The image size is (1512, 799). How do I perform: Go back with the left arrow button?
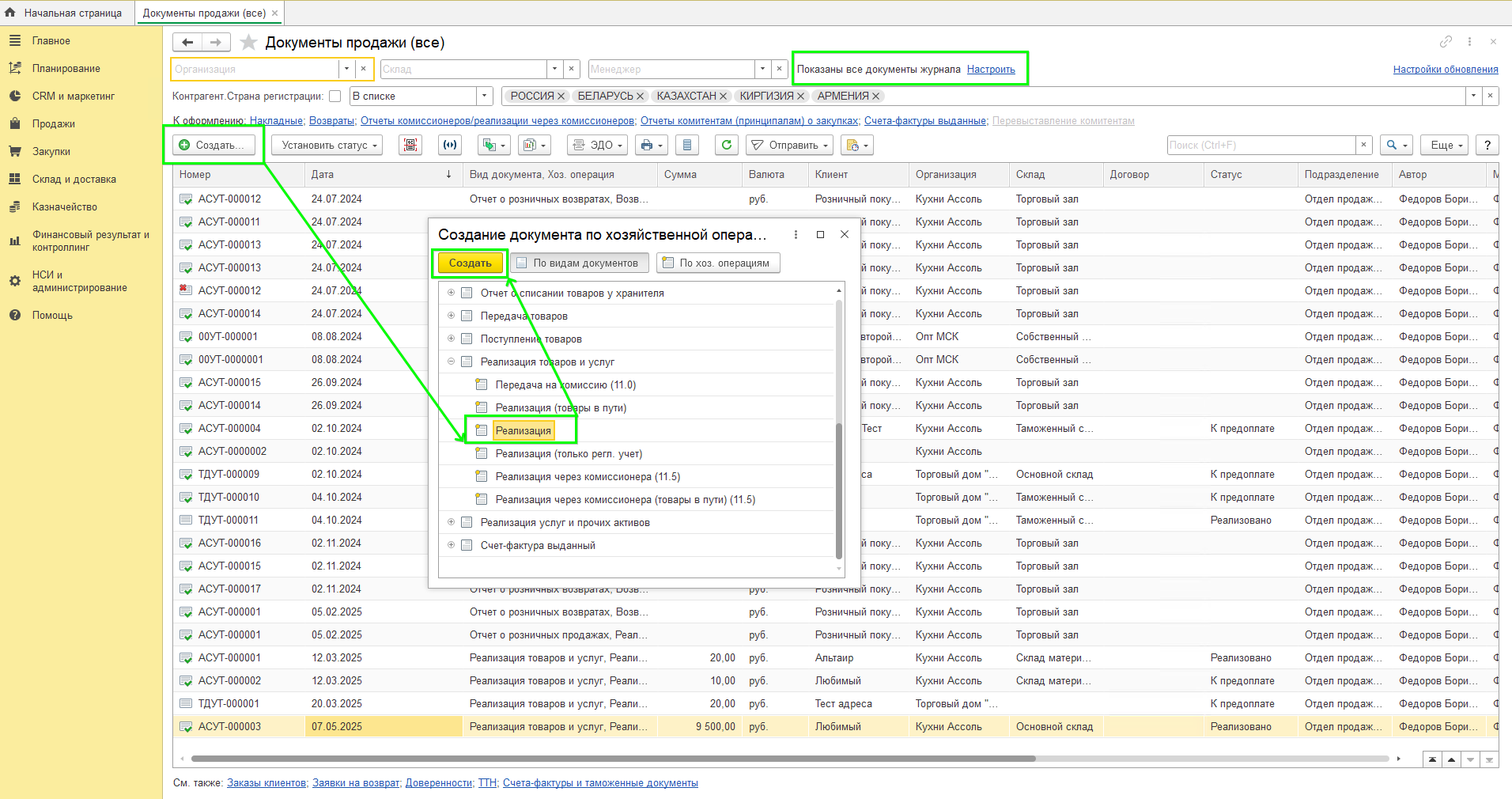click(187, 42)
